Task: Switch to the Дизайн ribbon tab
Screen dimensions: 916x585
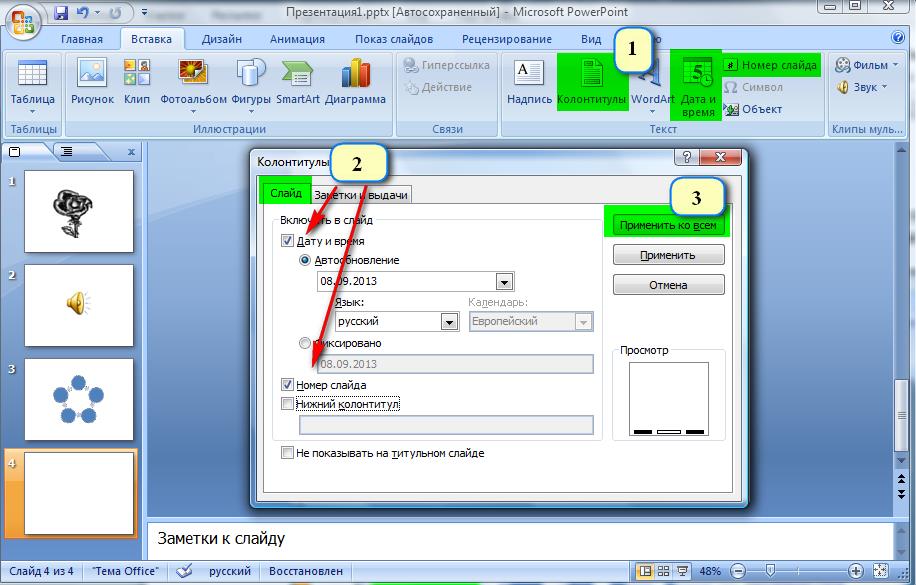Action: 221,39
